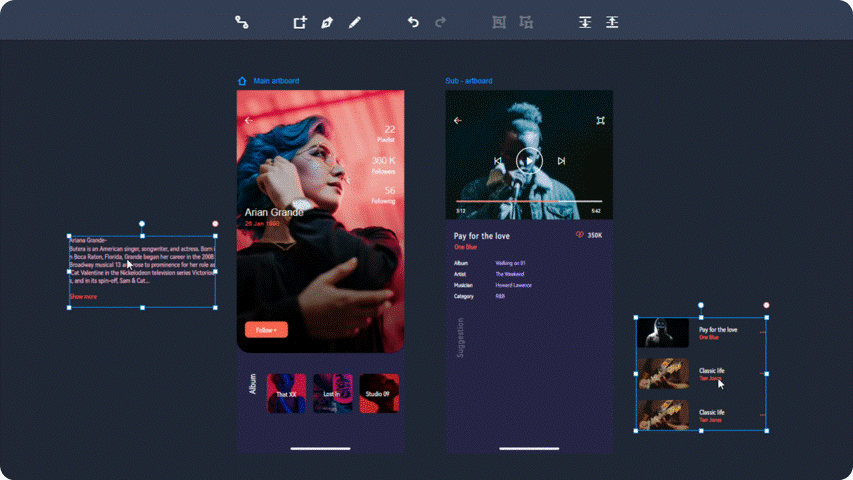Click the vertical Suggestion label
Image resolution: width=853 pixels, height=480 pixels.
point(461,337)
